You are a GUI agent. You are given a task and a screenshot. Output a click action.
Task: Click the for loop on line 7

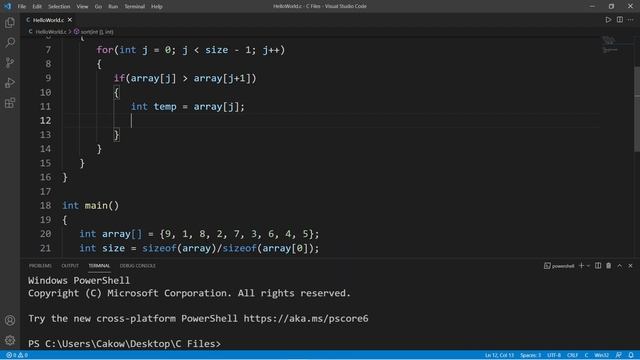pos(191,50)
